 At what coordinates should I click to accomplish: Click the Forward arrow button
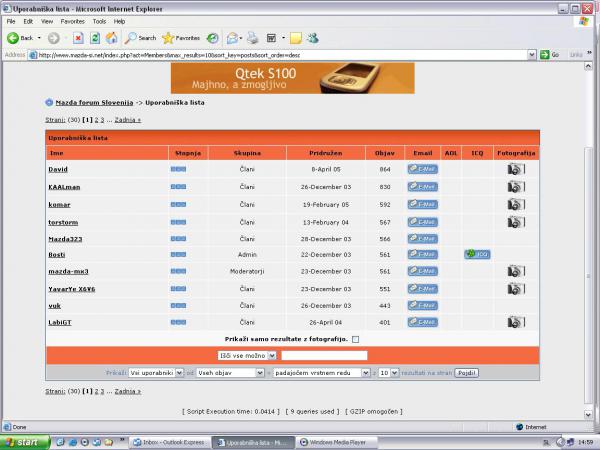(54, 38)
